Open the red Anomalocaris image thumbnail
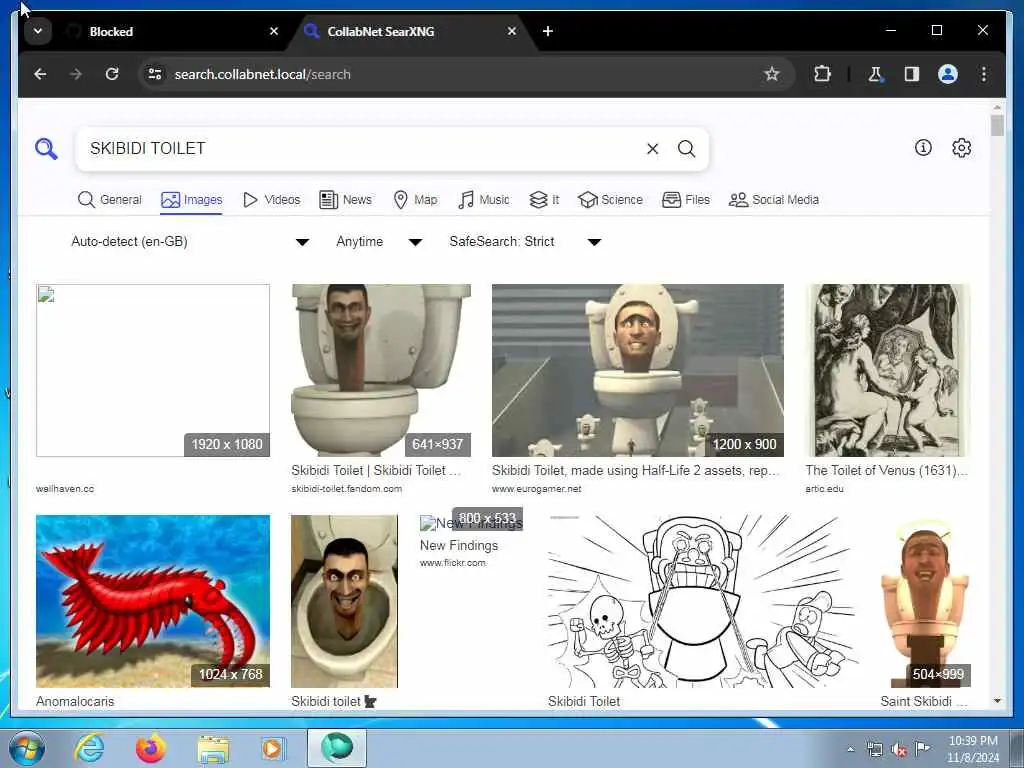 pos(153,601)
